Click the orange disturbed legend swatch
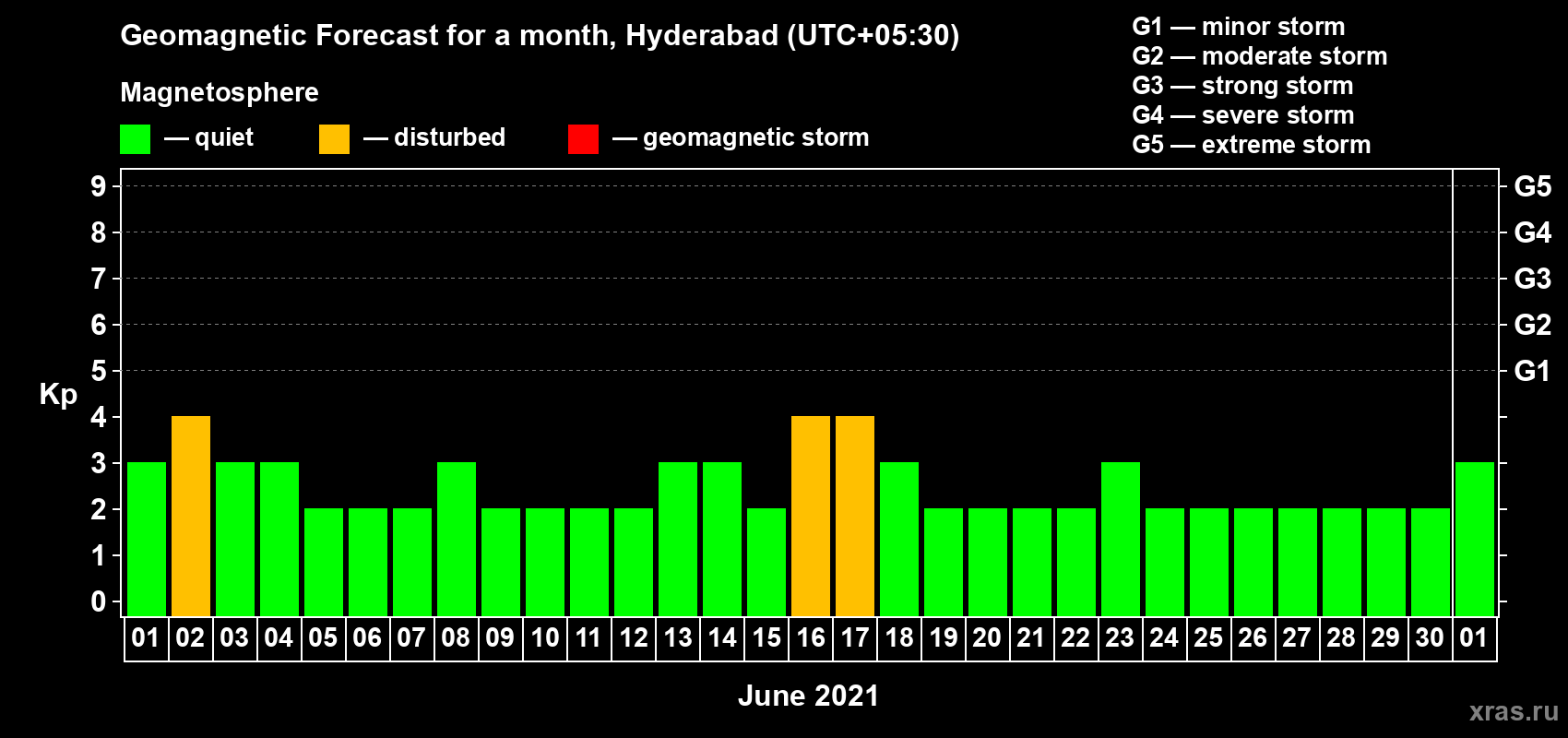 (334, 139)
